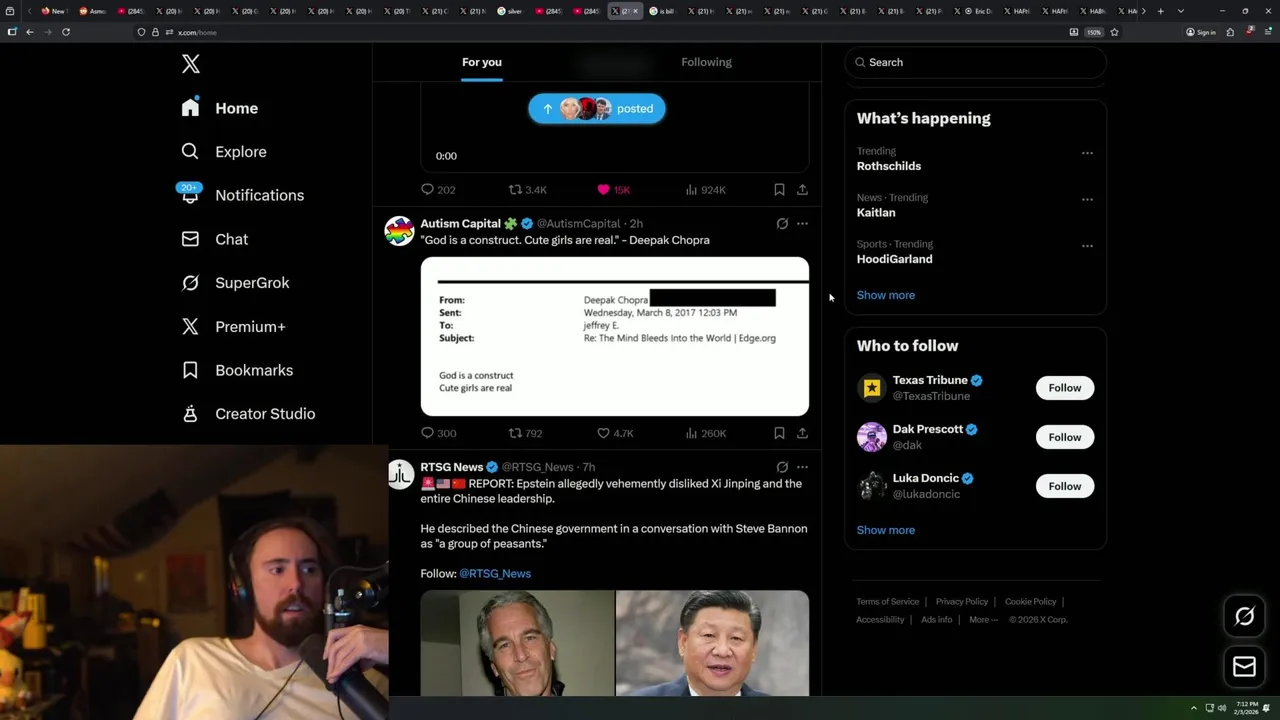Open the Cookie Policy link
This screenshot has height=720, width=1280.
1031,602
